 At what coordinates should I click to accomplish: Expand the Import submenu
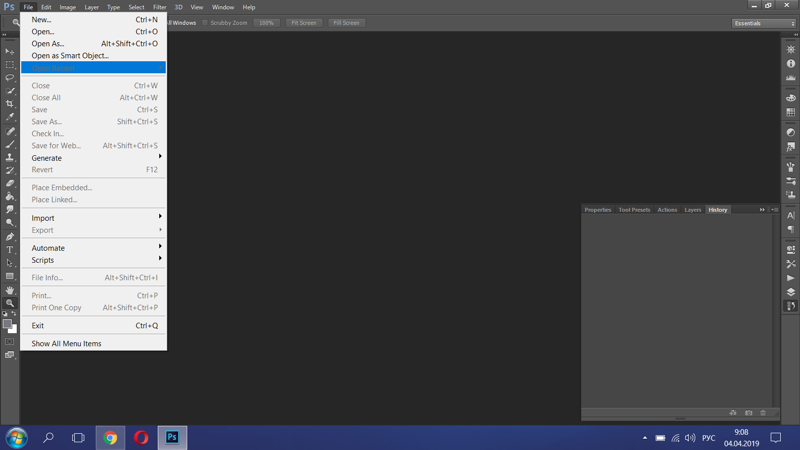click(94, 218)
